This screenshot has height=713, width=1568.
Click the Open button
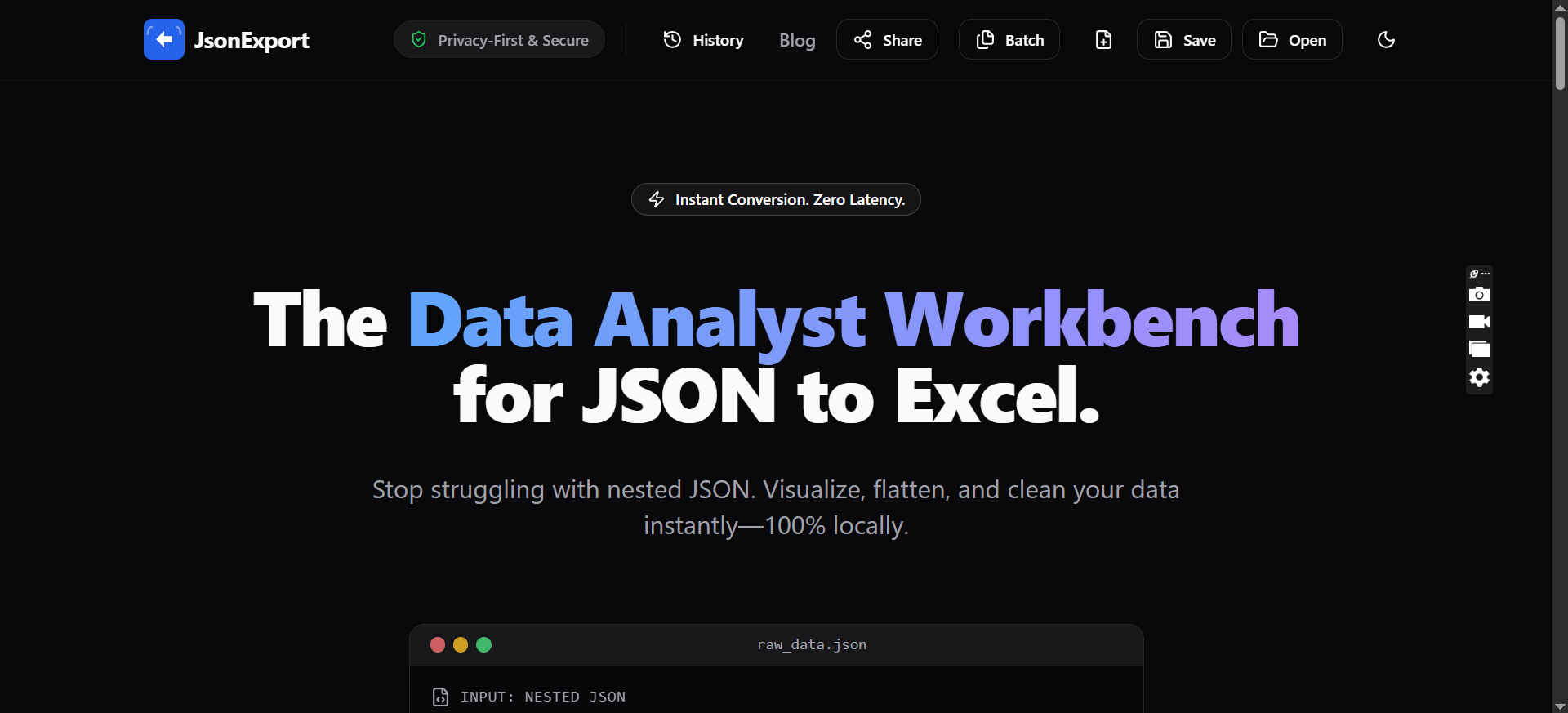point(1292,39)
